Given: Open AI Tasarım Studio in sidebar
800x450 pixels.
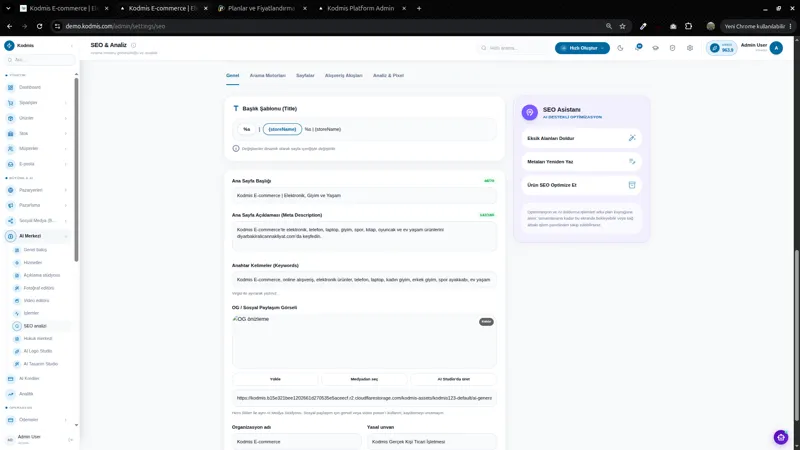Looking at the screenshot, I should [41, 364].
